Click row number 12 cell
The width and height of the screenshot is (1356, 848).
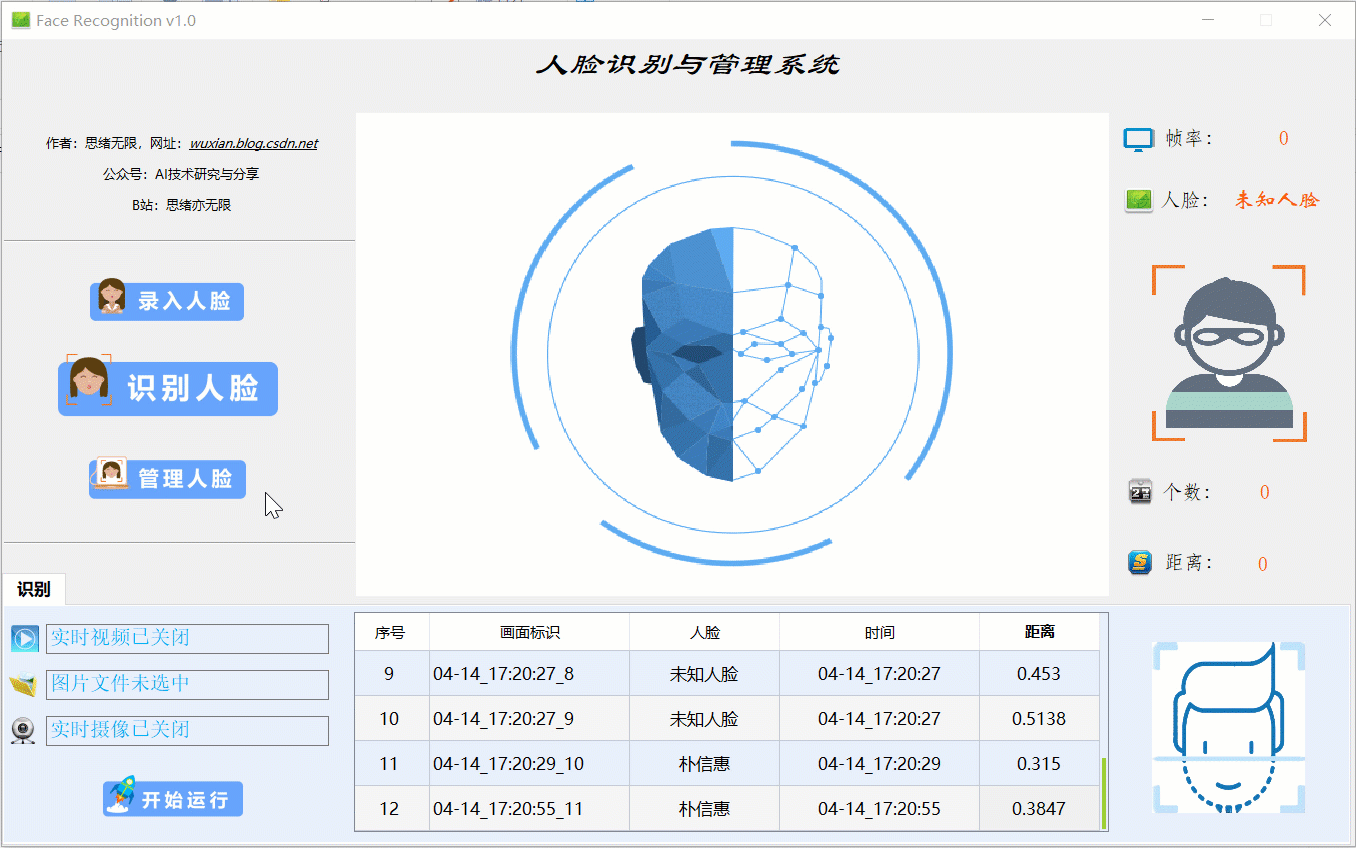(x=391, y=808)
